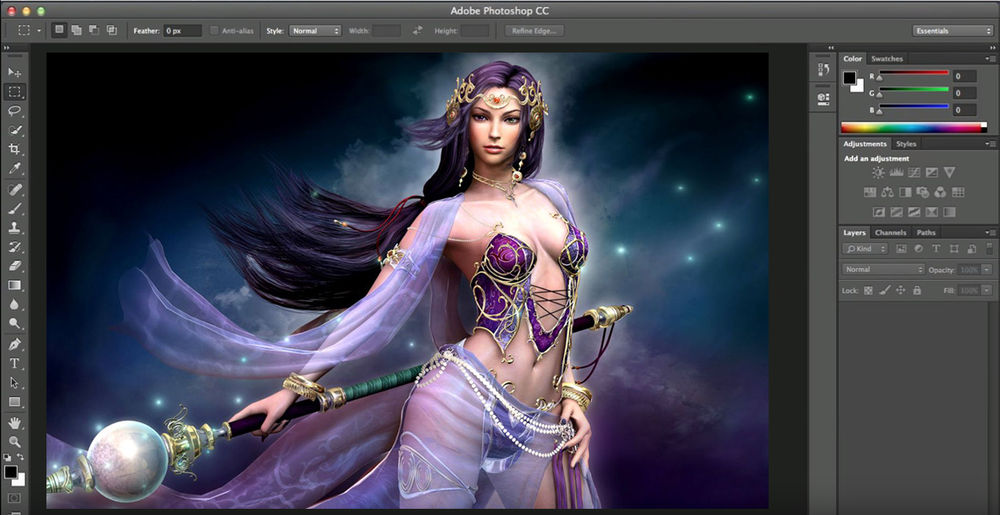The image size is (1000, 515).
Task: Add a Levels adjustment
Action: pos(896,172)
